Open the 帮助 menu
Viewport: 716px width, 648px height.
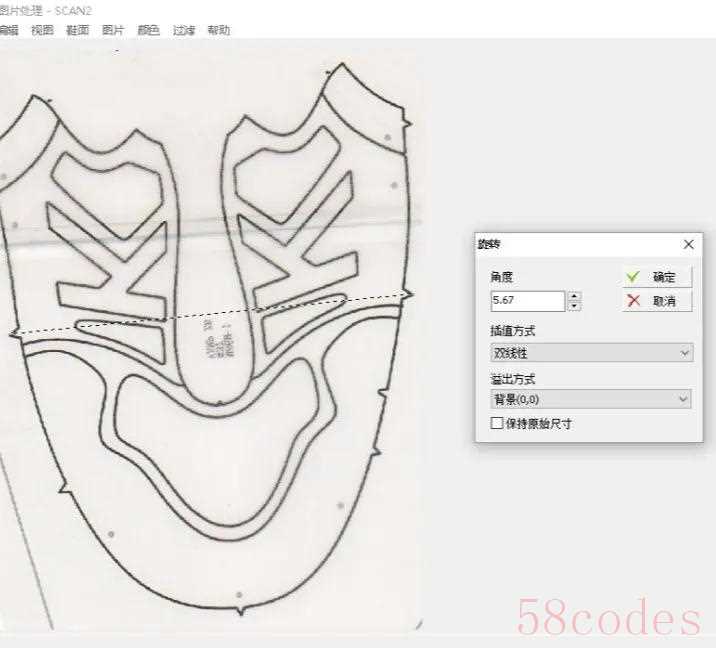click(x=218, y=30)
